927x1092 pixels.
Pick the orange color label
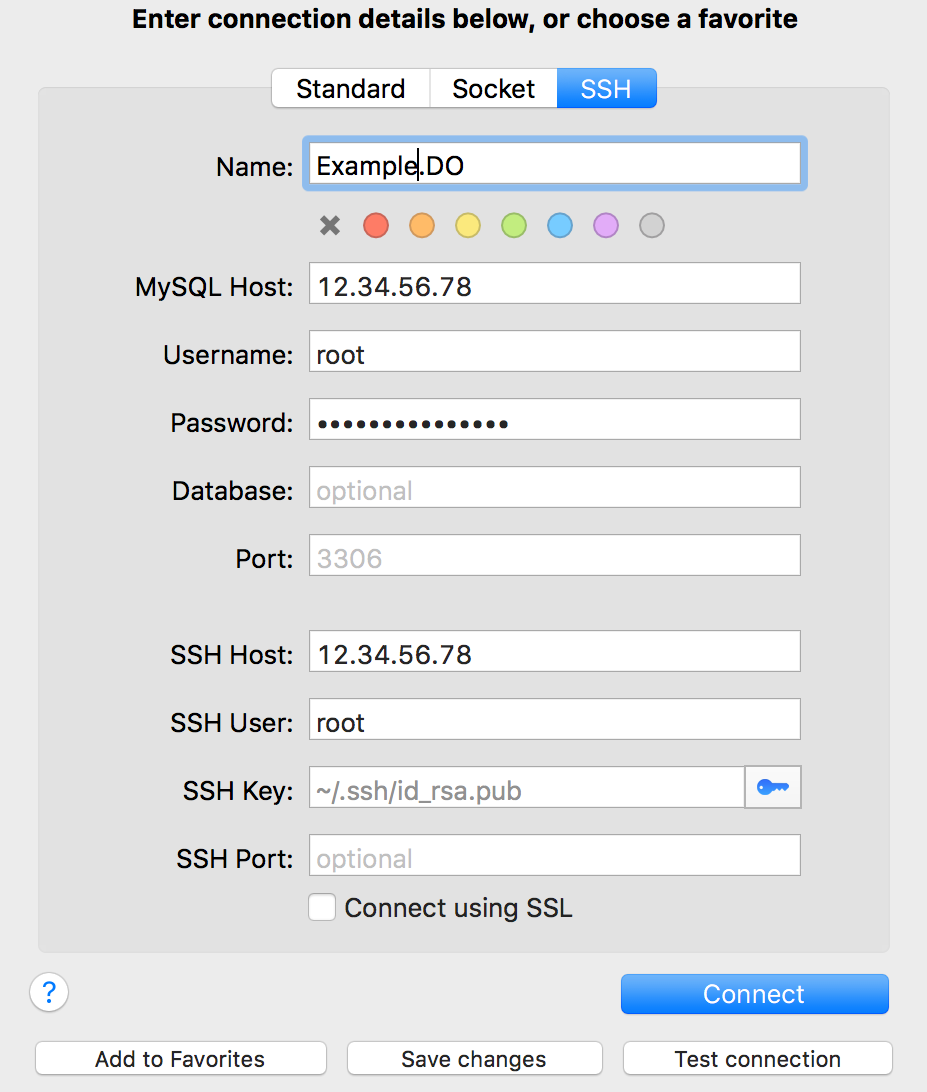422,226
